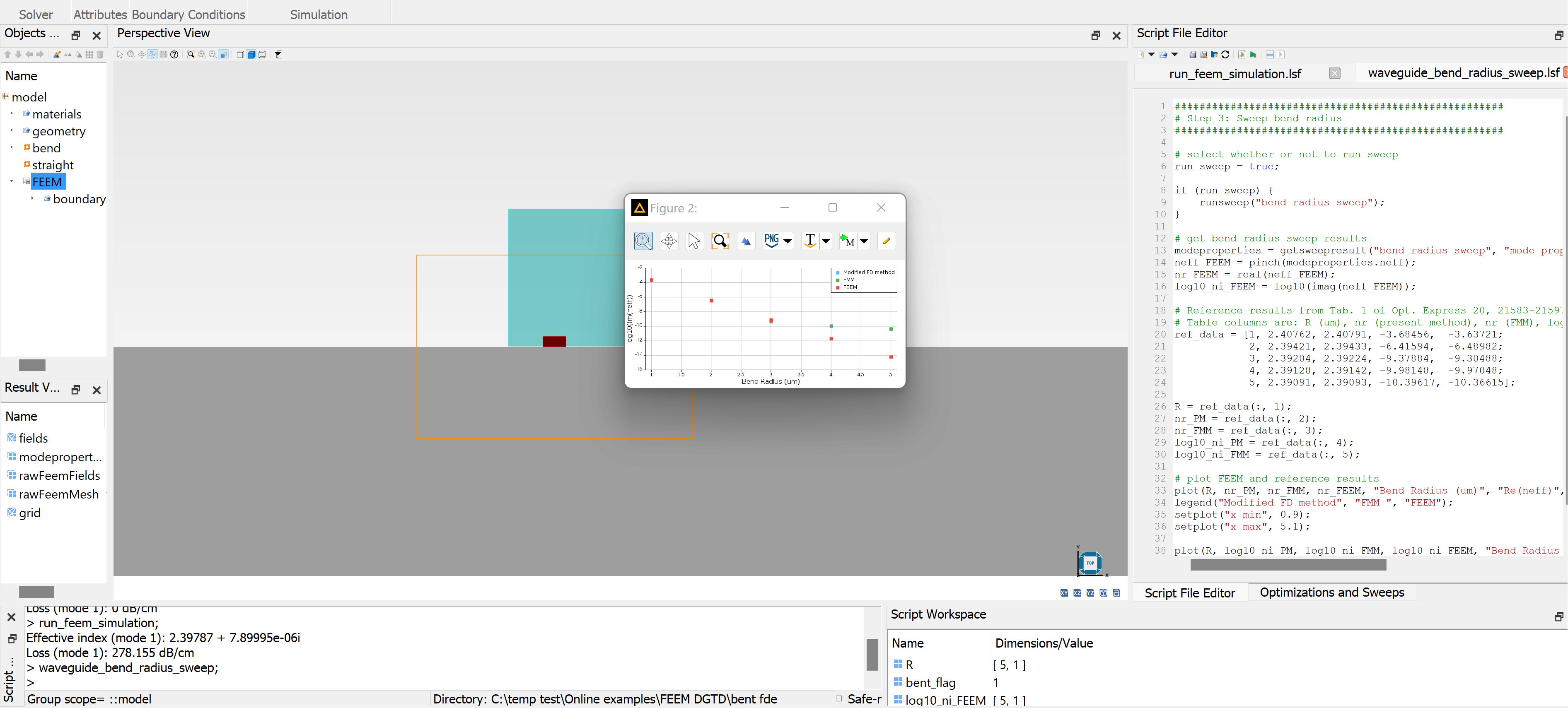Viewport: 1568px width, 708px height.
Task: Click the green run script button
Action: coord(1253,55)
